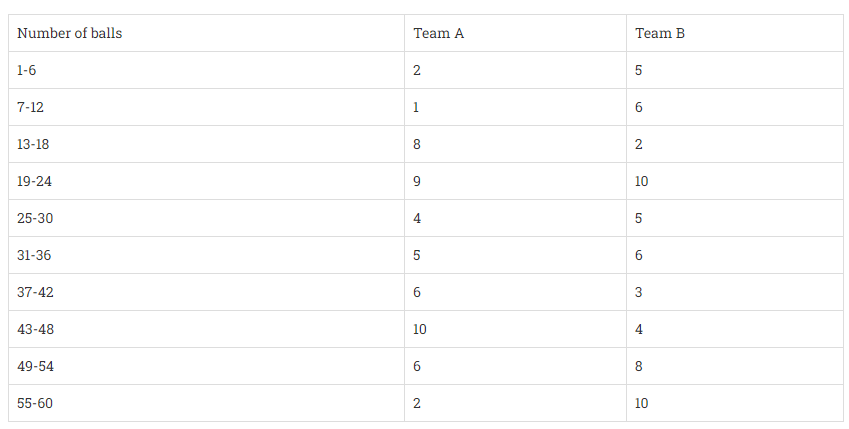Click Team B's value 3 in the 37-42 row
This screenshot has width=849, height=429.
[x=639, y=292]
